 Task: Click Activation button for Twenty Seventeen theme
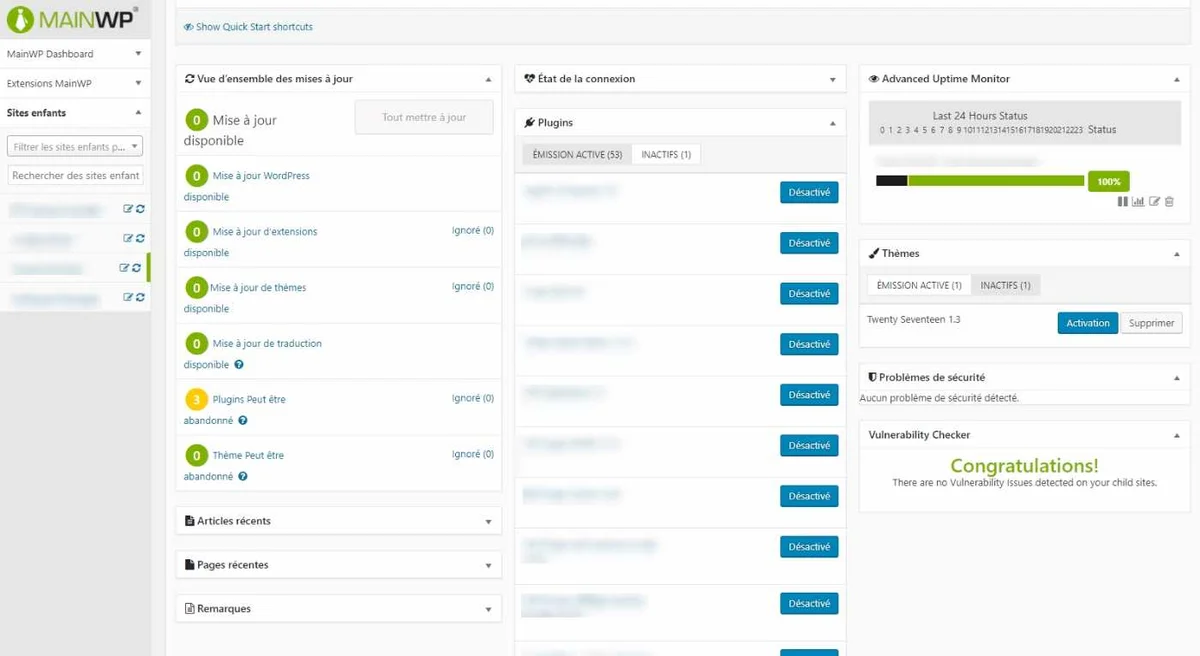(1087, 323)
